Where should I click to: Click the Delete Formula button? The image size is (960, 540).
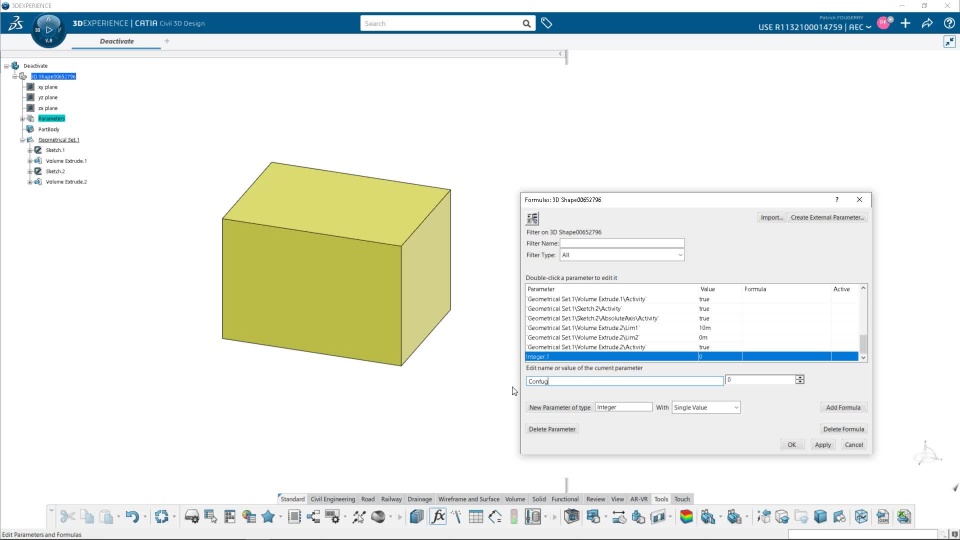pos(843,429)
